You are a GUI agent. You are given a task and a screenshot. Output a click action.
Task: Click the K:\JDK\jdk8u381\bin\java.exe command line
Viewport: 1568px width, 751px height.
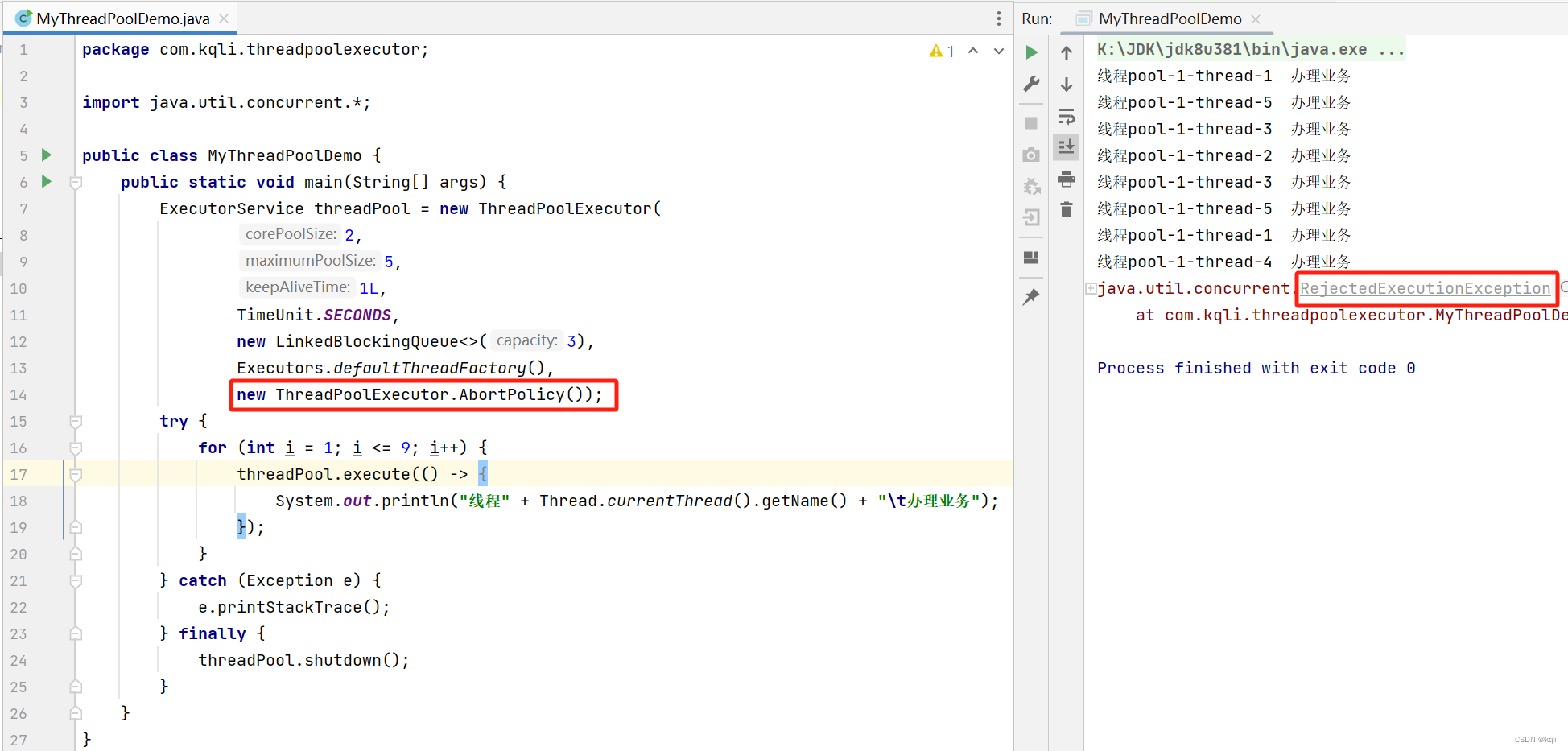pos(1251,49)
